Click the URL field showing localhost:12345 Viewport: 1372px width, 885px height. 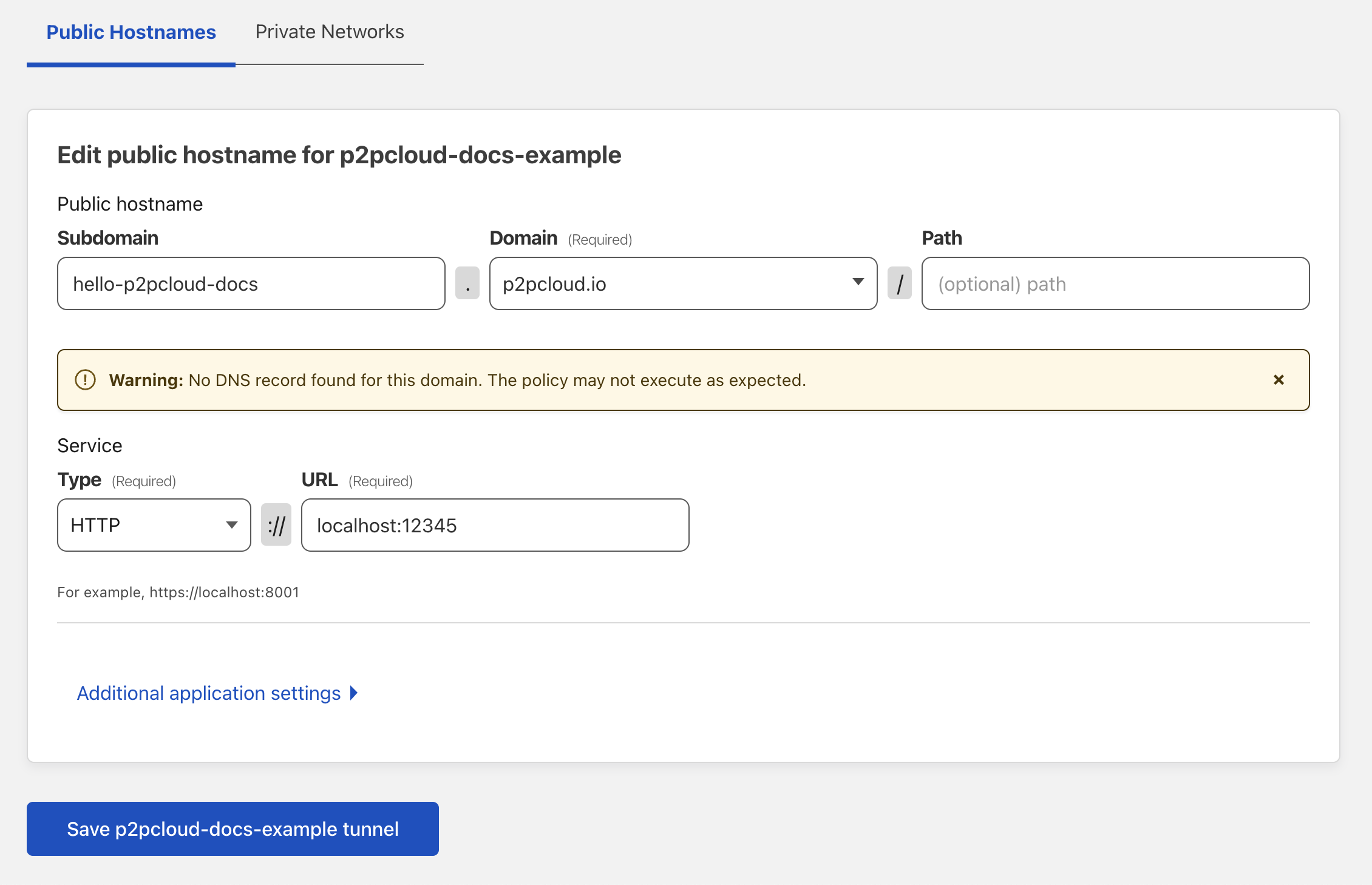[494, 524]
